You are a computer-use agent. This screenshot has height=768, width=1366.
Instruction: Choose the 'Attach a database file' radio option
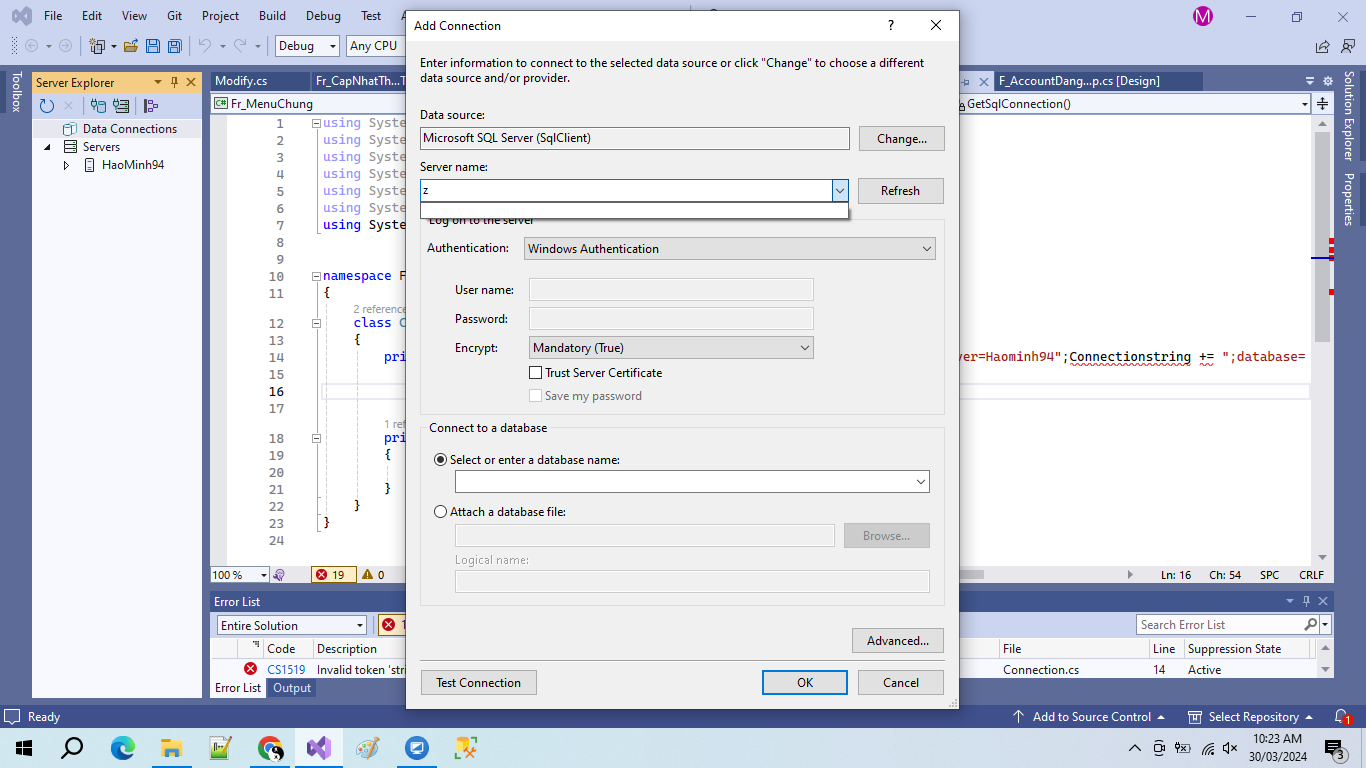tap(441, 512)
